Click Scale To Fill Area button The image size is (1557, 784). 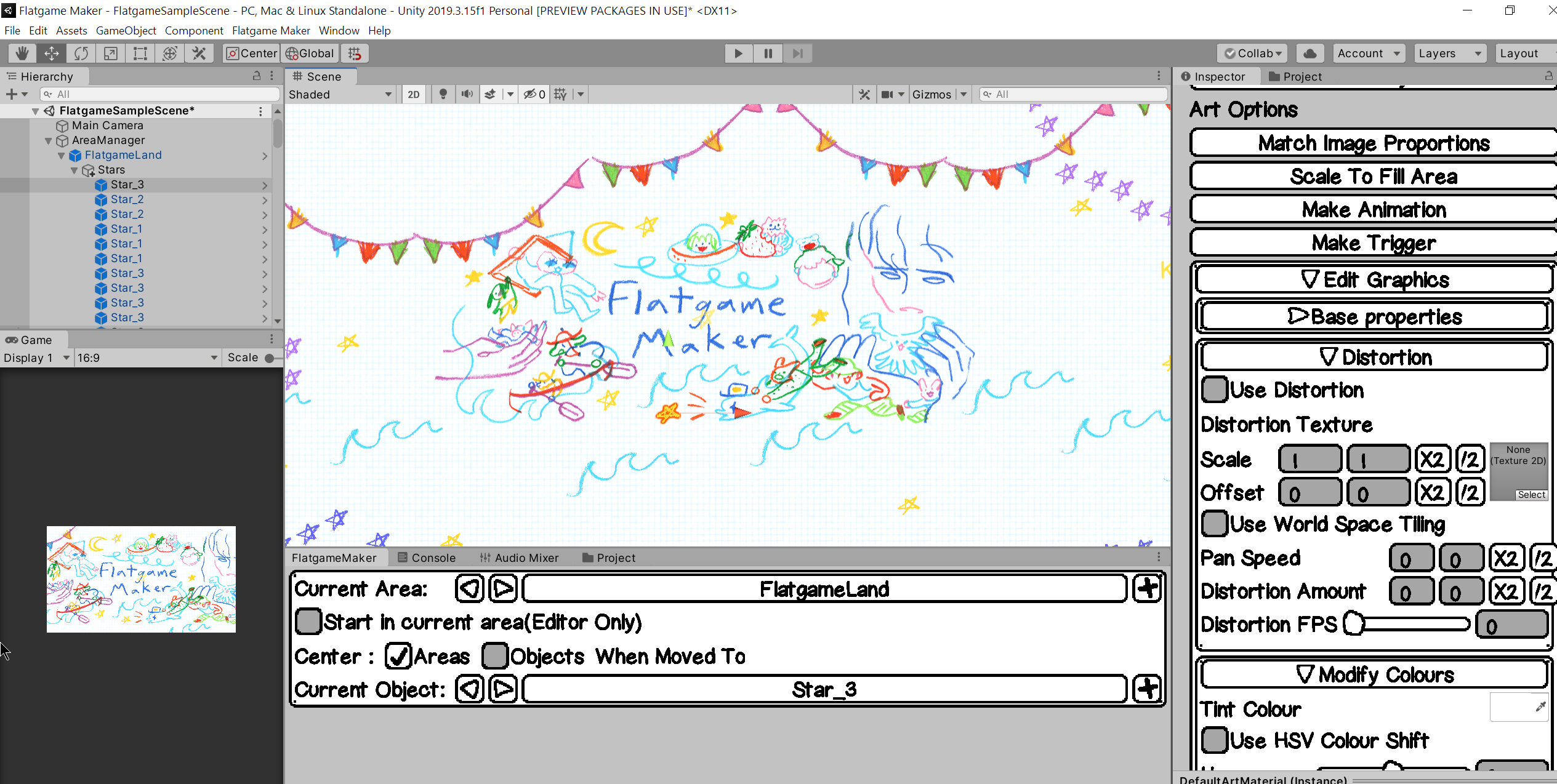(x=1374, y=176)
